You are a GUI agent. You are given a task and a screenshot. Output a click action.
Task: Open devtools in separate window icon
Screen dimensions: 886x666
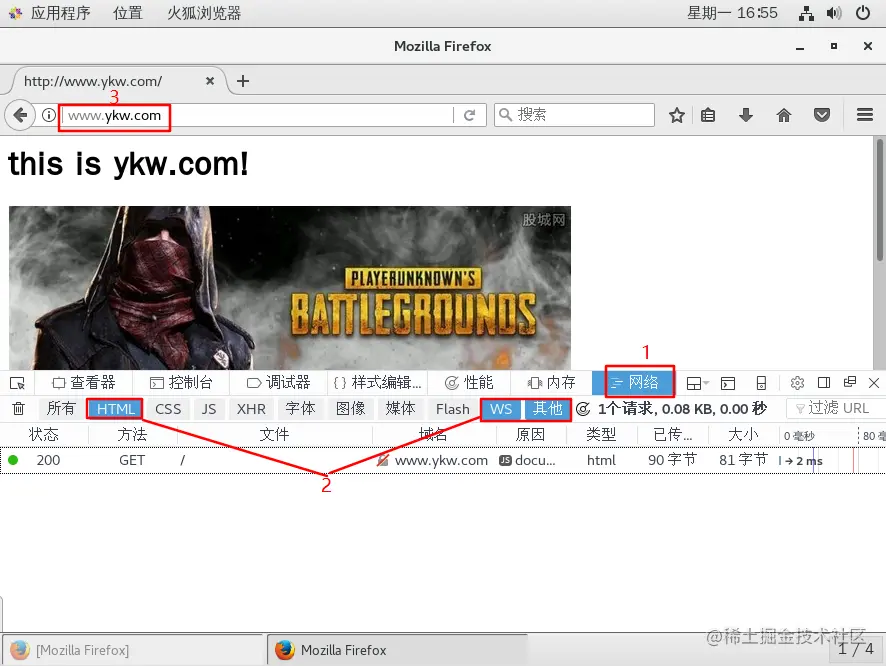coord(849,382)
